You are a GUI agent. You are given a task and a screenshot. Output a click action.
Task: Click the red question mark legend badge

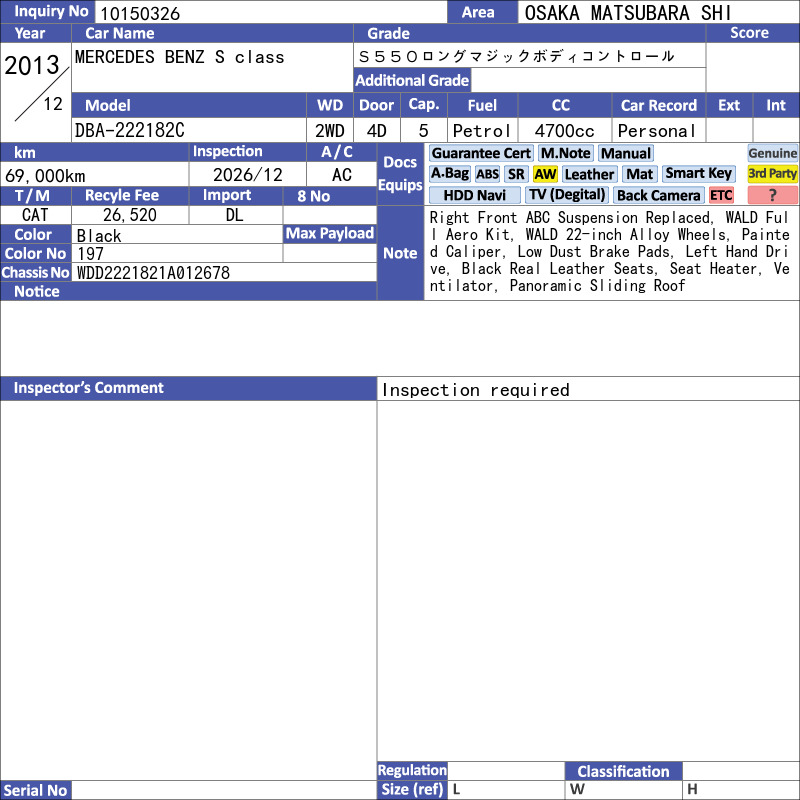click(772, 195)
